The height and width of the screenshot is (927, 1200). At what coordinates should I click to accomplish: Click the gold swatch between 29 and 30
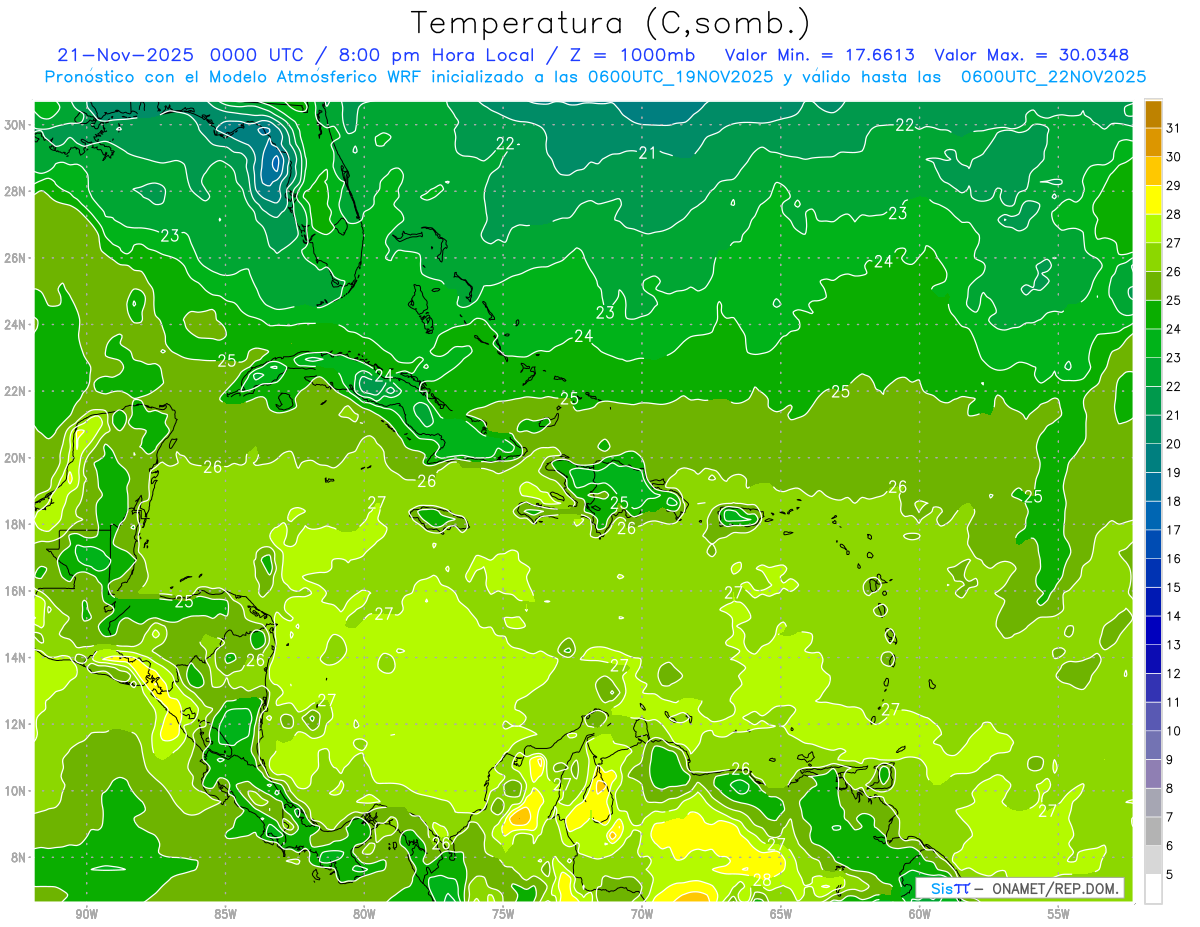[1153, 171]
